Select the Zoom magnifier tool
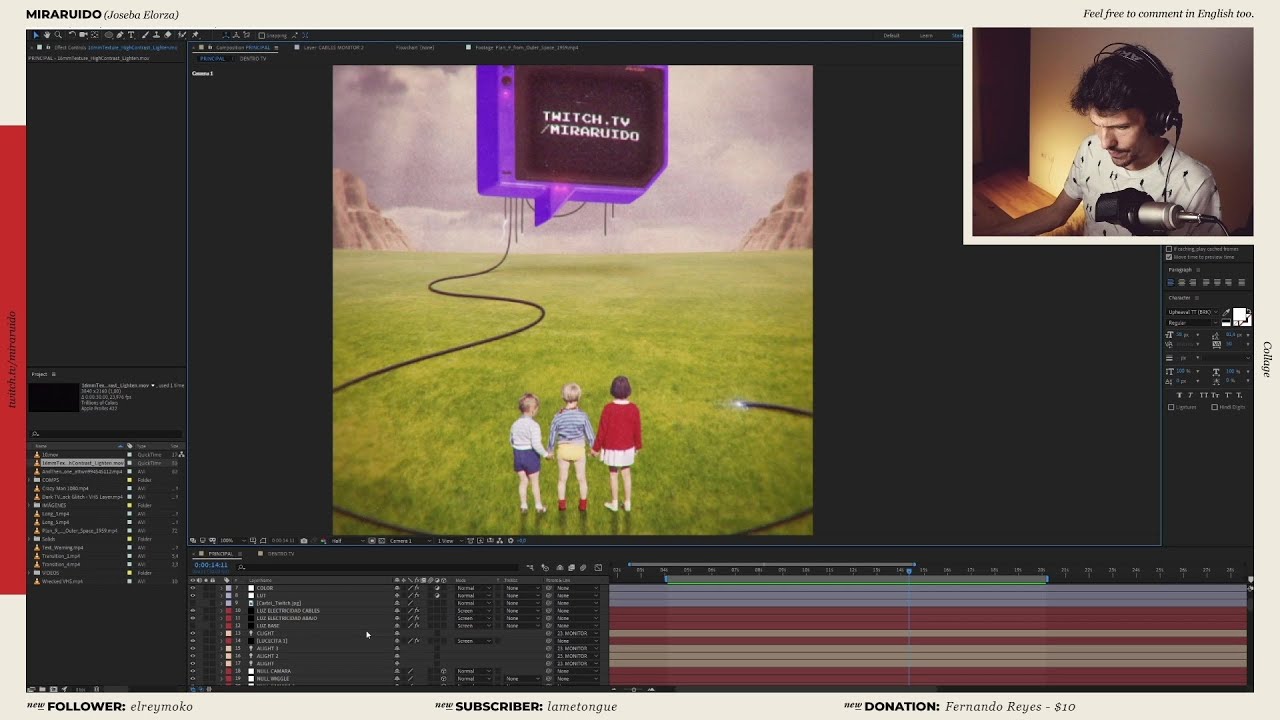Screen dimensions: 1280x720 coord(58,35)
